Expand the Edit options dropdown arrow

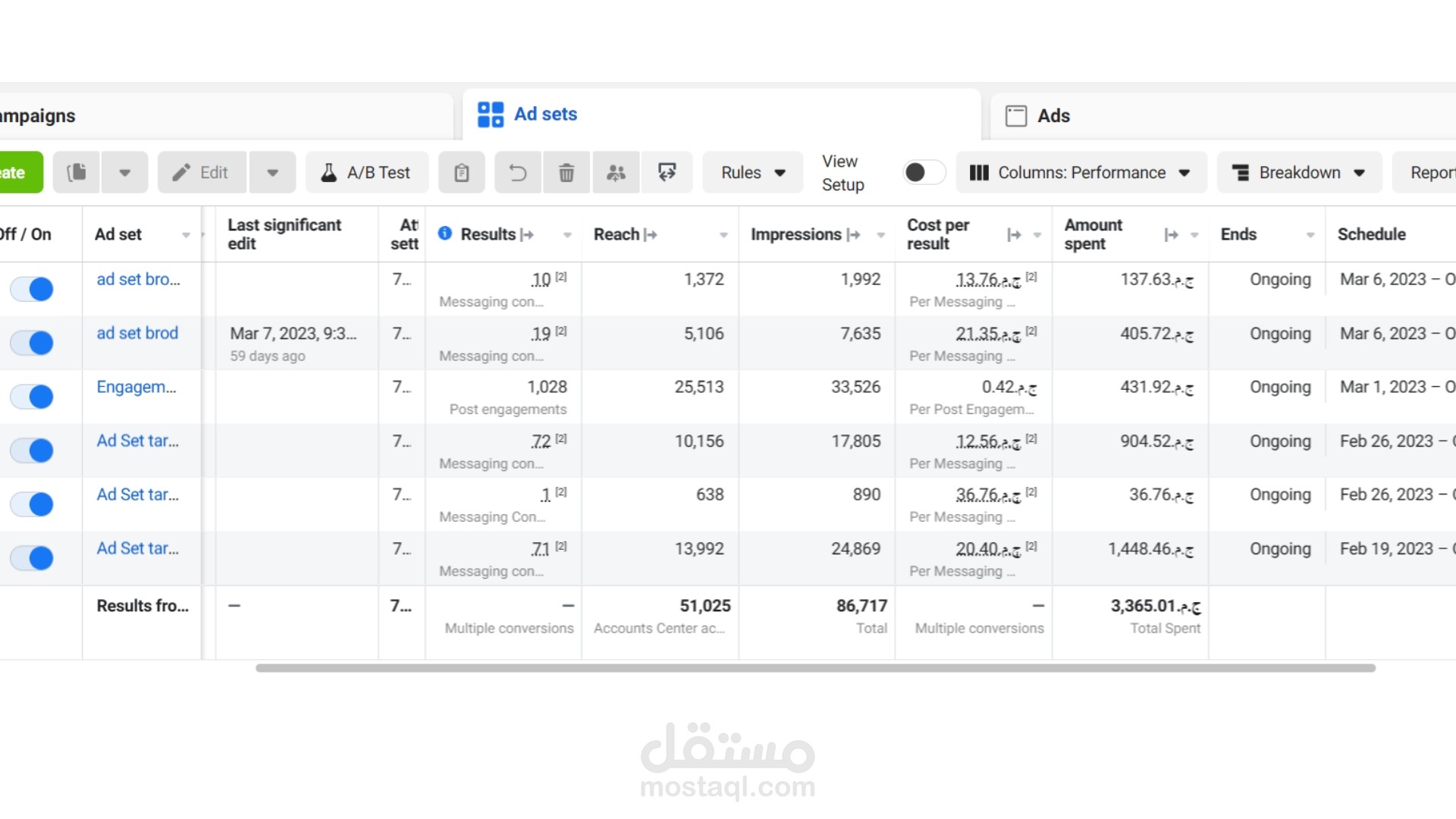(x=272, y=173)
